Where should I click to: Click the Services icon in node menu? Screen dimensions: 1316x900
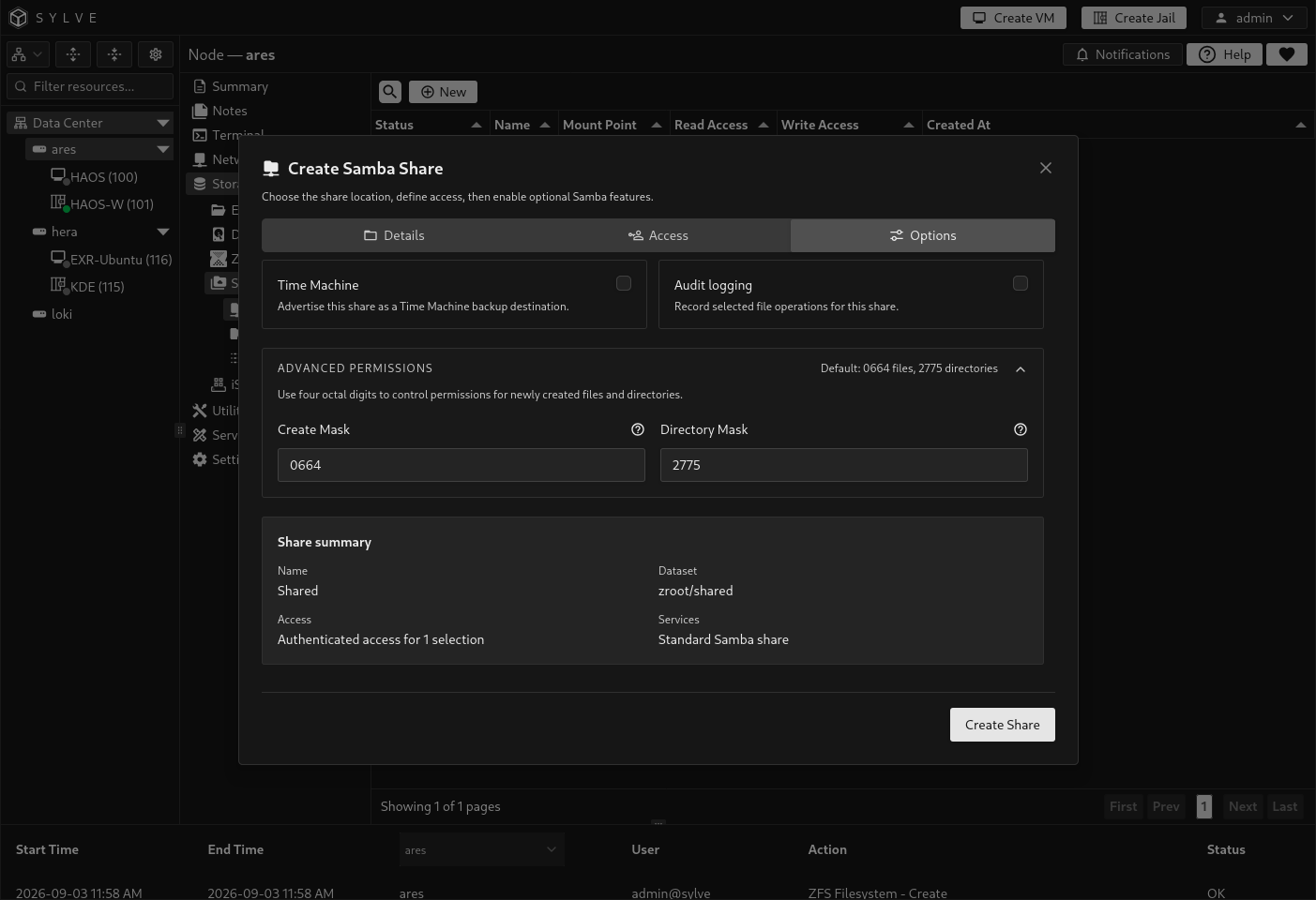coord(200,435)
